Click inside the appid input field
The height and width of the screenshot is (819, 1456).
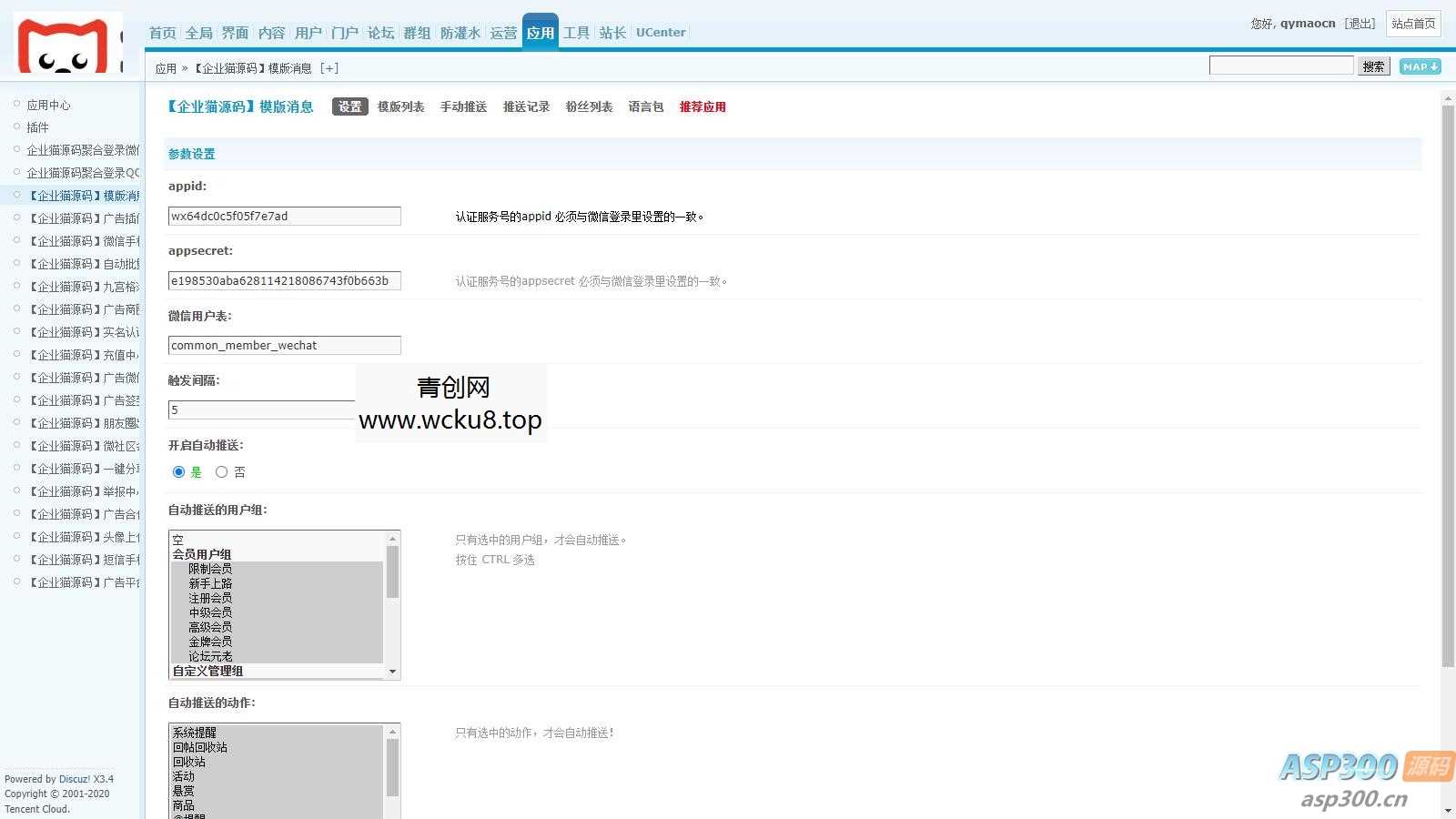point(283,216)
